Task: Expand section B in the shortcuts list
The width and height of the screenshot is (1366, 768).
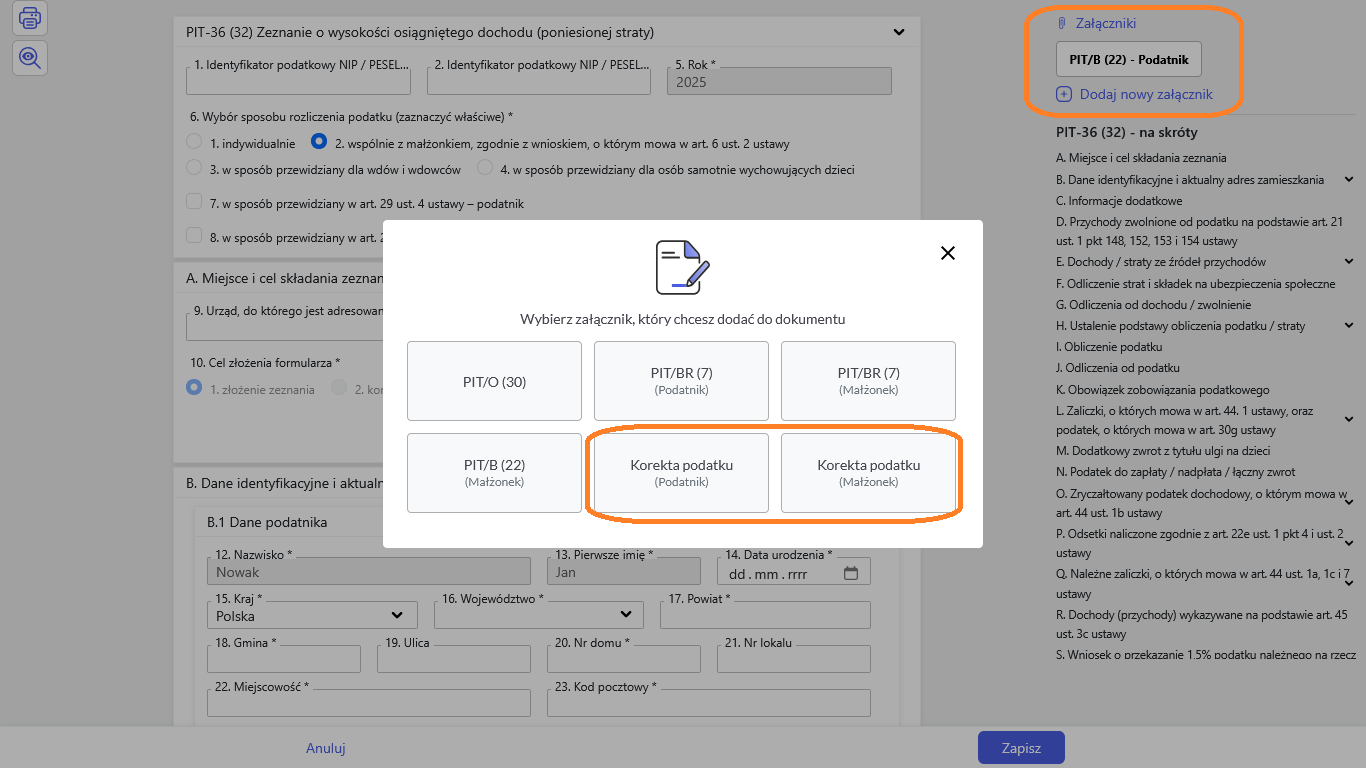Action: click(x=1348, y=180)
